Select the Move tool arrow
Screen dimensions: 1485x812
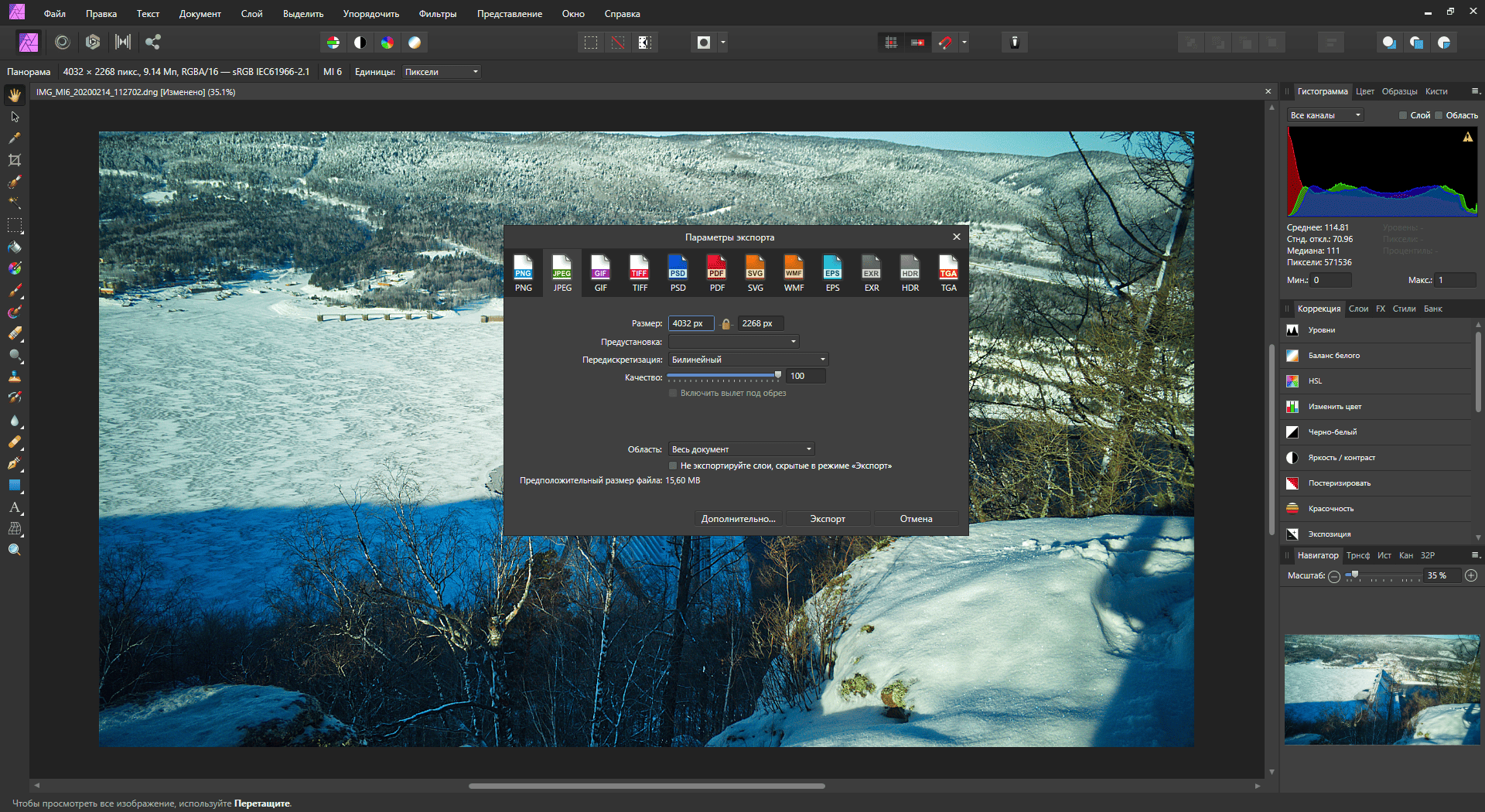[15, 117]
